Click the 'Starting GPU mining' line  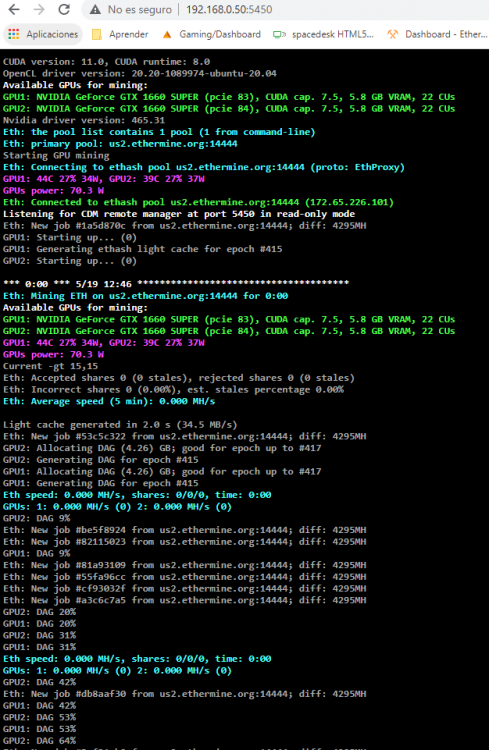pos(56,155)
